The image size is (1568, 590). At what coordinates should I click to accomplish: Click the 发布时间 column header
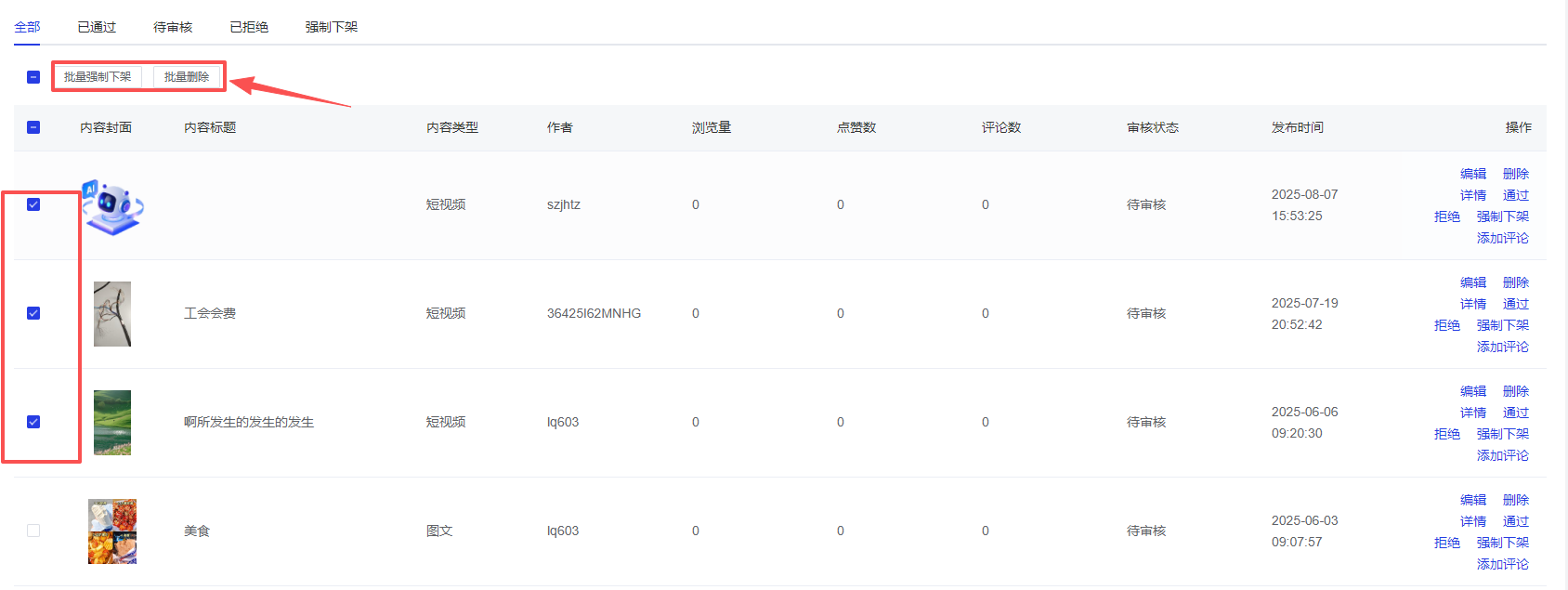click(x=1298, y=127)
